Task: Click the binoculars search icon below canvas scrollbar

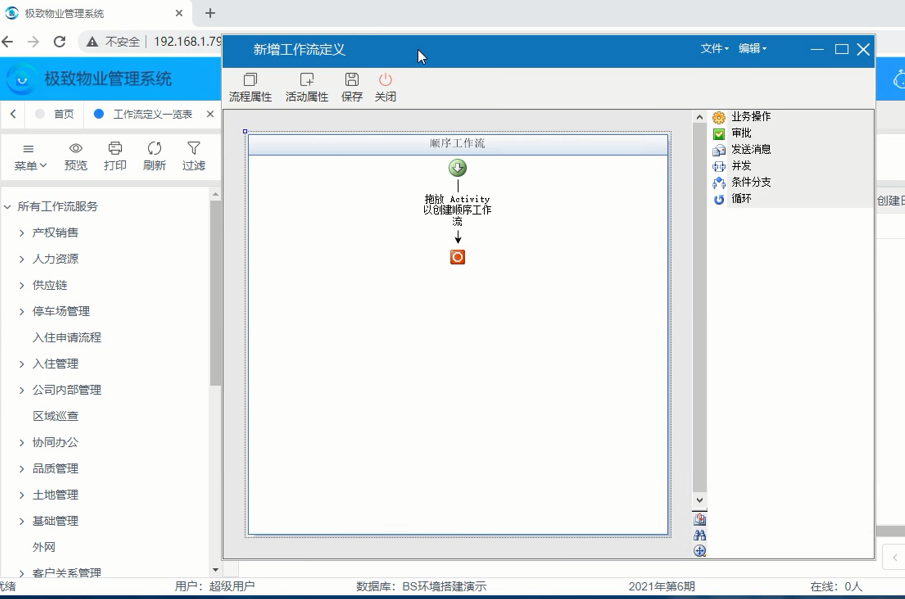Action: [700, 535]
